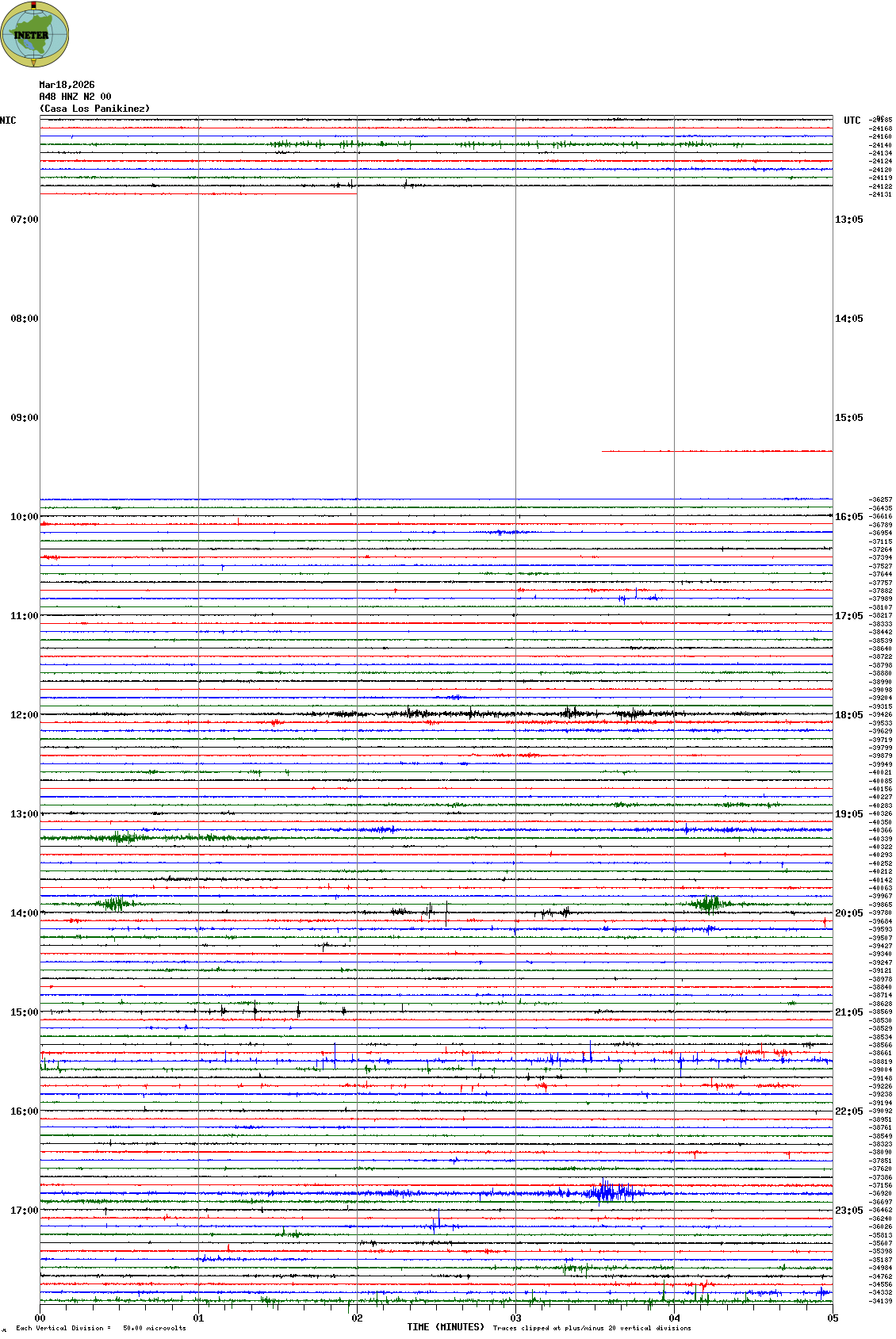Click the 17:00 local time marker
896x1339 pixels.
point(24,1211)
